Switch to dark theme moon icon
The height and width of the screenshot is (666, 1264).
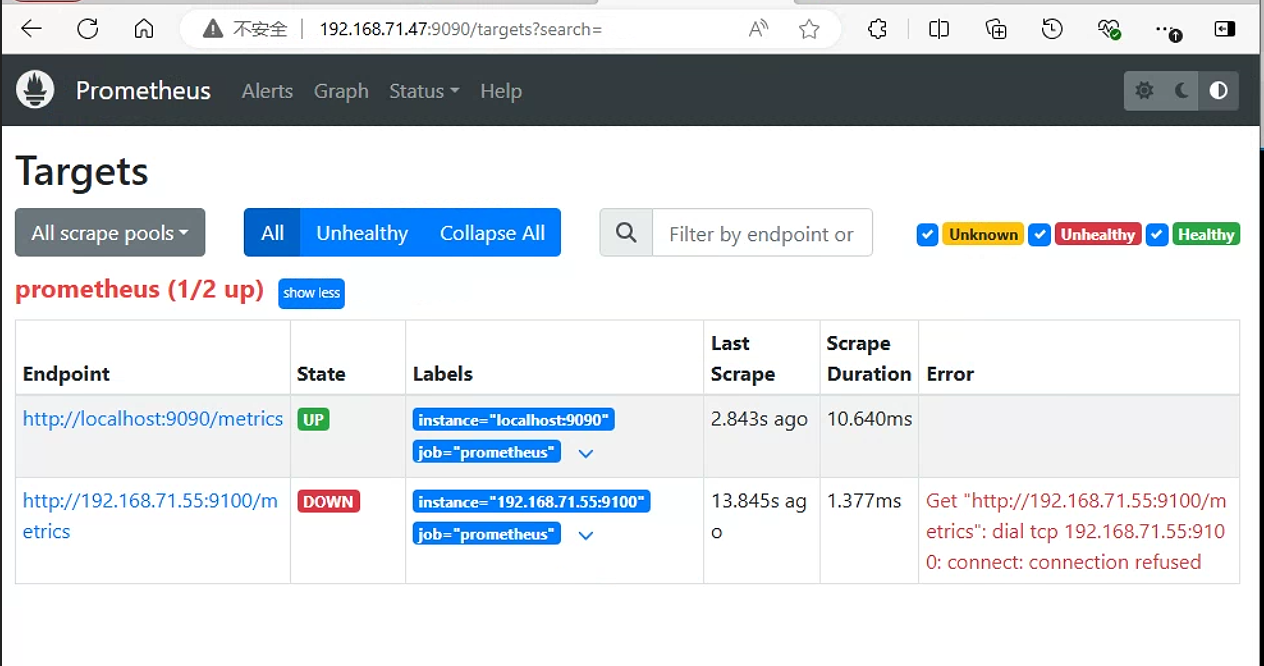1181,91
